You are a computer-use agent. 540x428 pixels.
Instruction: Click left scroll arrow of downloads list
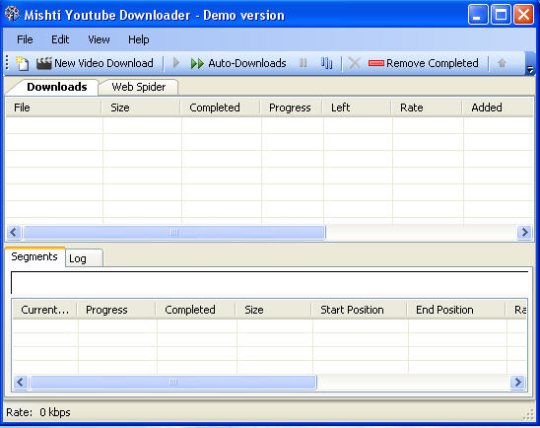[14, 232]
